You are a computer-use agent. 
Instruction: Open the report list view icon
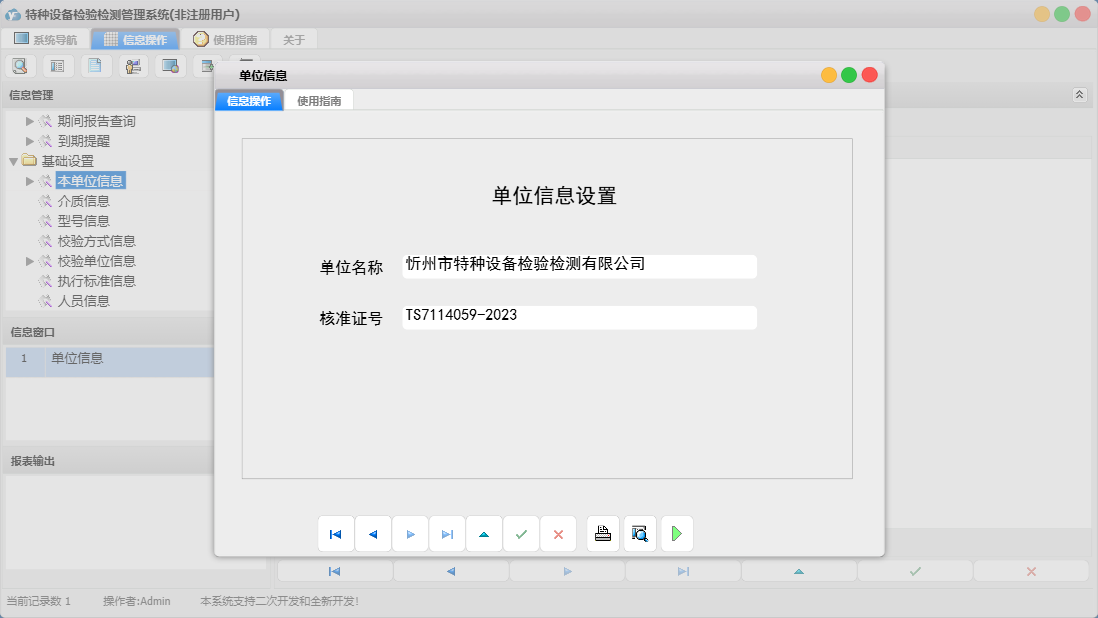click(x=57, y=65)
